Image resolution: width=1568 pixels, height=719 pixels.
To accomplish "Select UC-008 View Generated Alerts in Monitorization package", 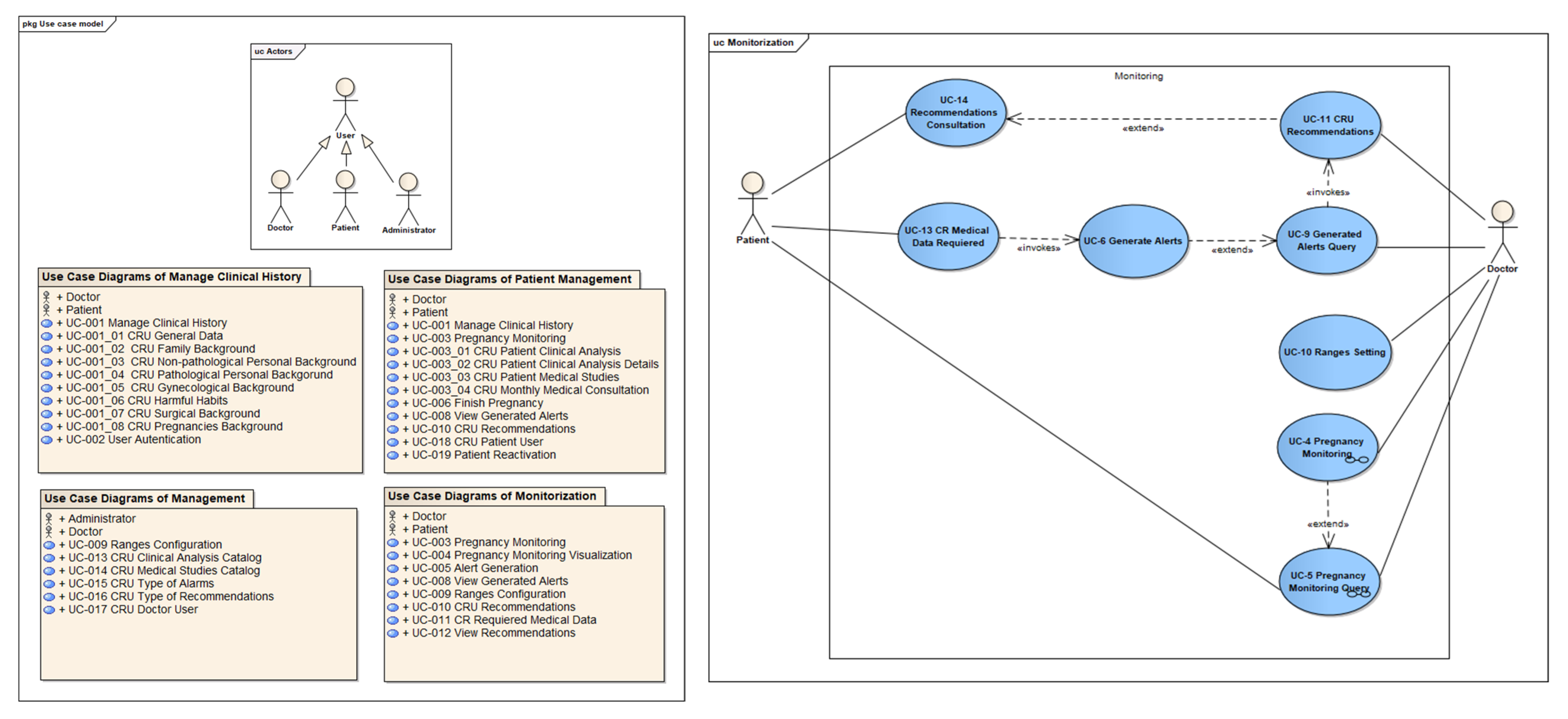I will click(478, 581).
